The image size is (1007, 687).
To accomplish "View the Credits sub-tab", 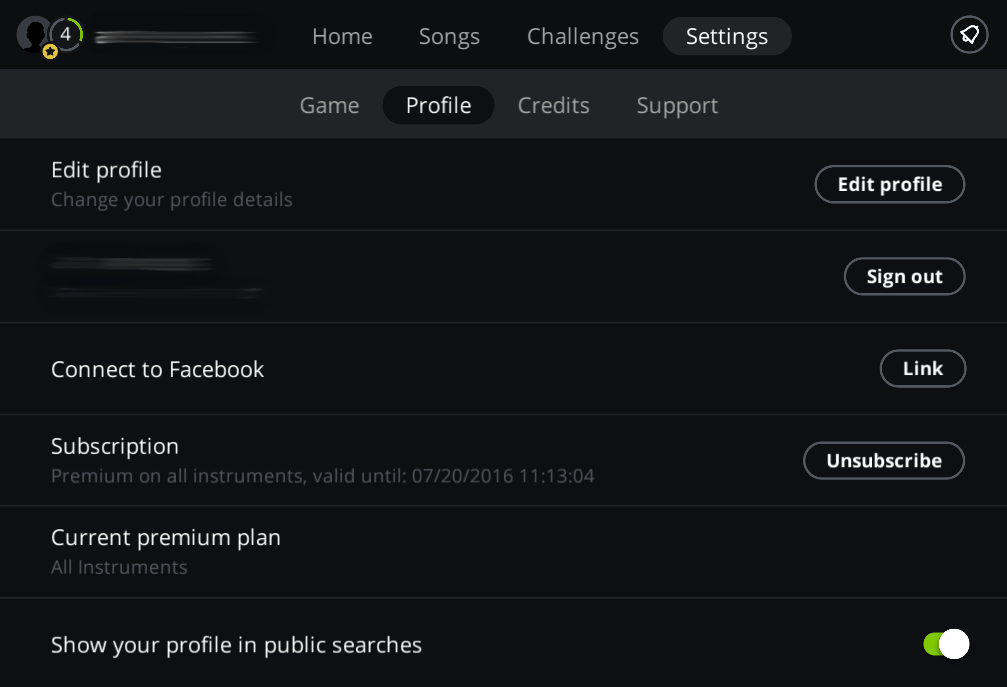I will 553,105.
